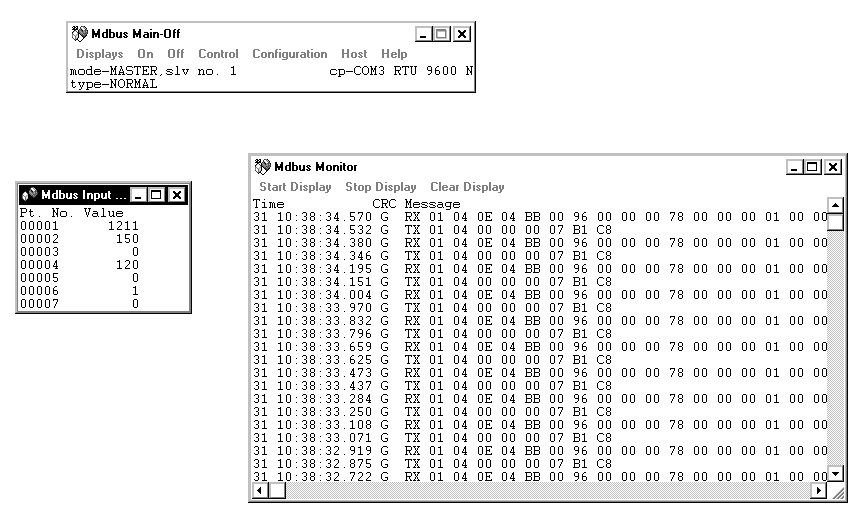This screenshot has width=865, height=519.
Task: Click the Monitor horizontal scrollbar left arrow
Action: point(260,490)
